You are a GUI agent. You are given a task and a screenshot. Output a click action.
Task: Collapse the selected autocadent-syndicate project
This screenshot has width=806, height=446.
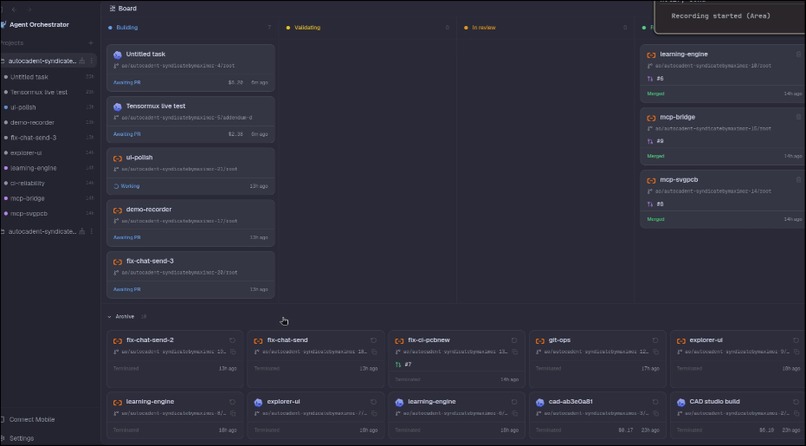tap(3, 61)
